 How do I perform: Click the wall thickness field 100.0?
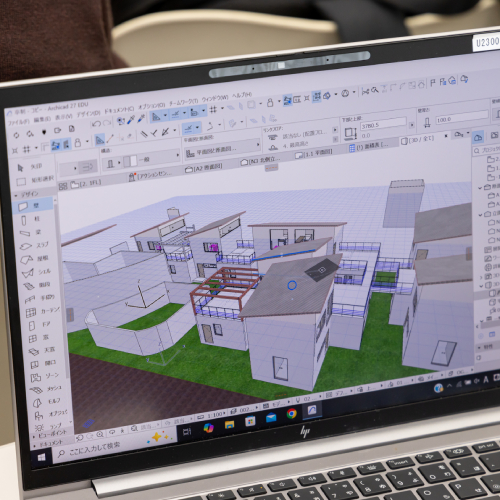[x=462, y=117]
